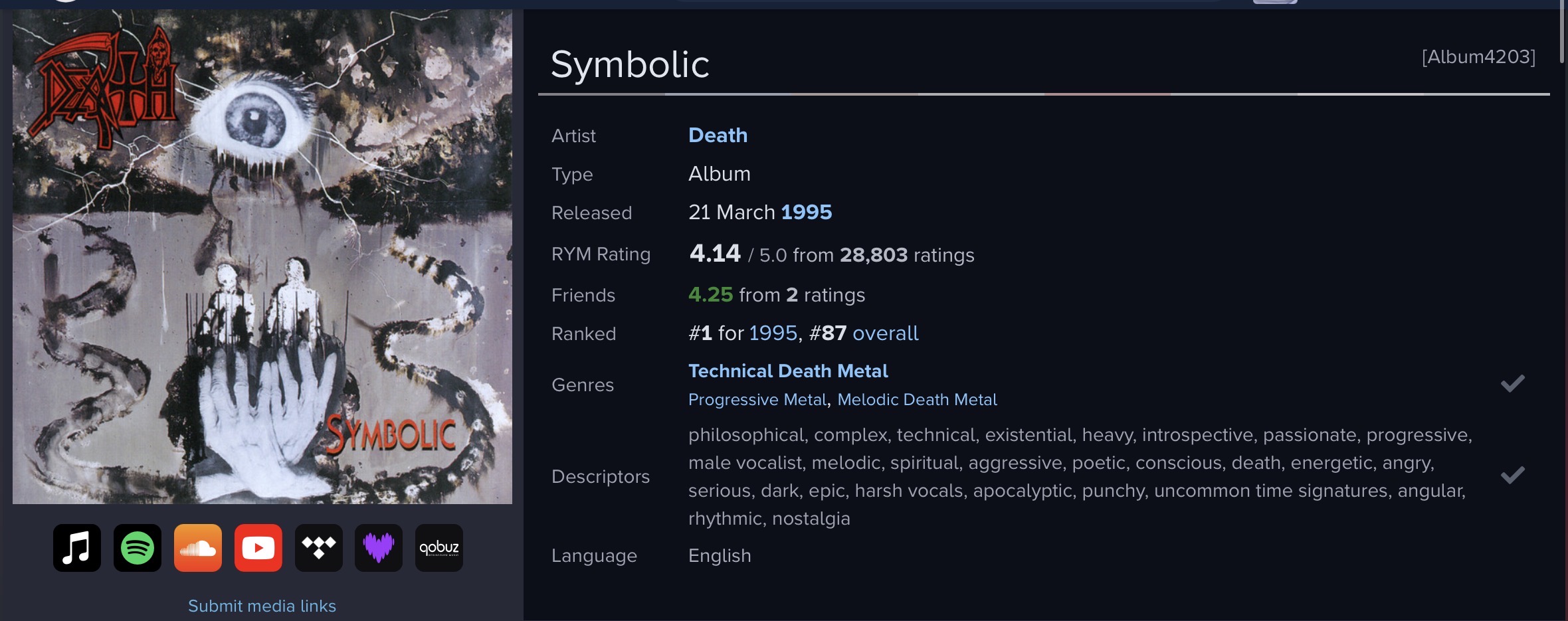Open the Apple Music link icon
Image resolution: width=1568 pixels, height=621 pixels.
point(77,548)
